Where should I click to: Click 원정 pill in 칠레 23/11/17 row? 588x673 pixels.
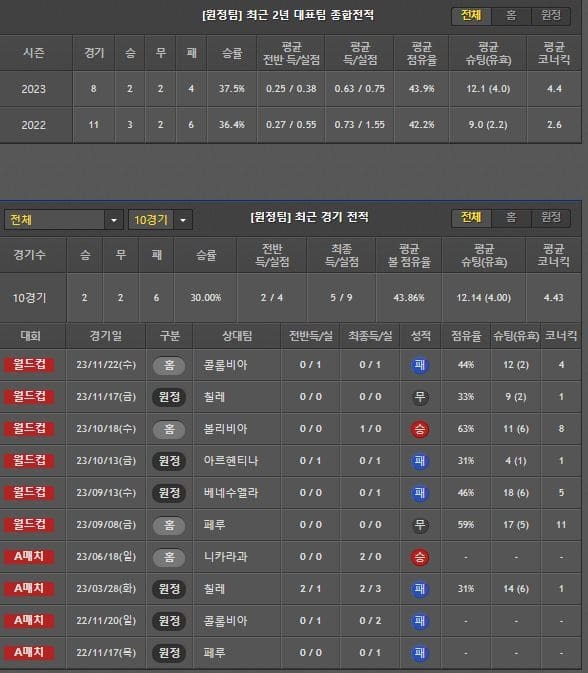(x=169, y=397)
